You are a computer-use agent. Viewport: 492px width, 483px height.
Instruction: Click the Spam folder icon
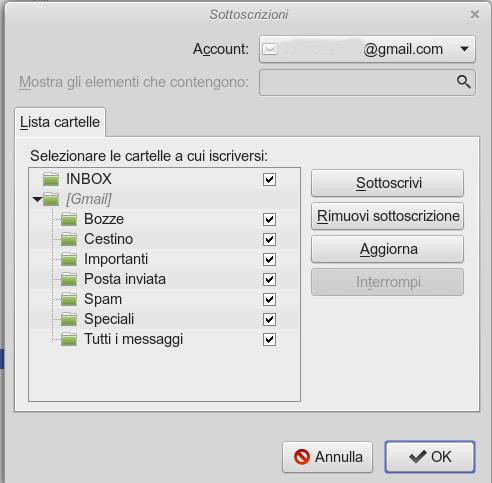pos(69,299)
